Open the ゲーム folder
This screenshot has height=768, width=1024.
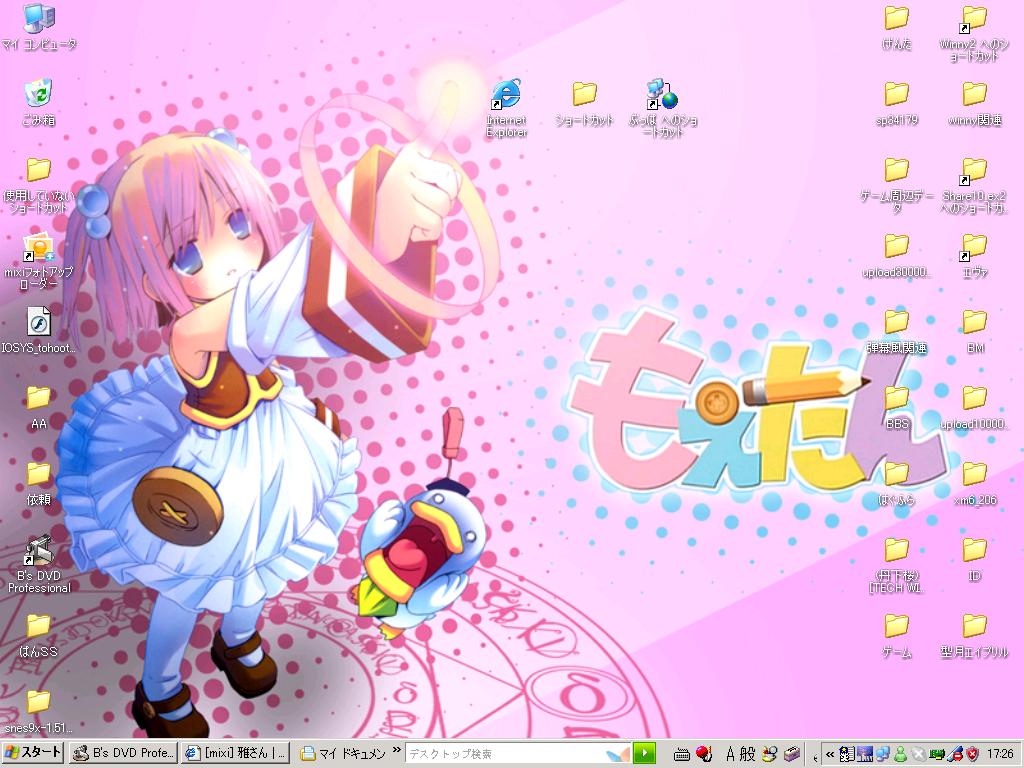pyautogui.click(x=897, y=635)
